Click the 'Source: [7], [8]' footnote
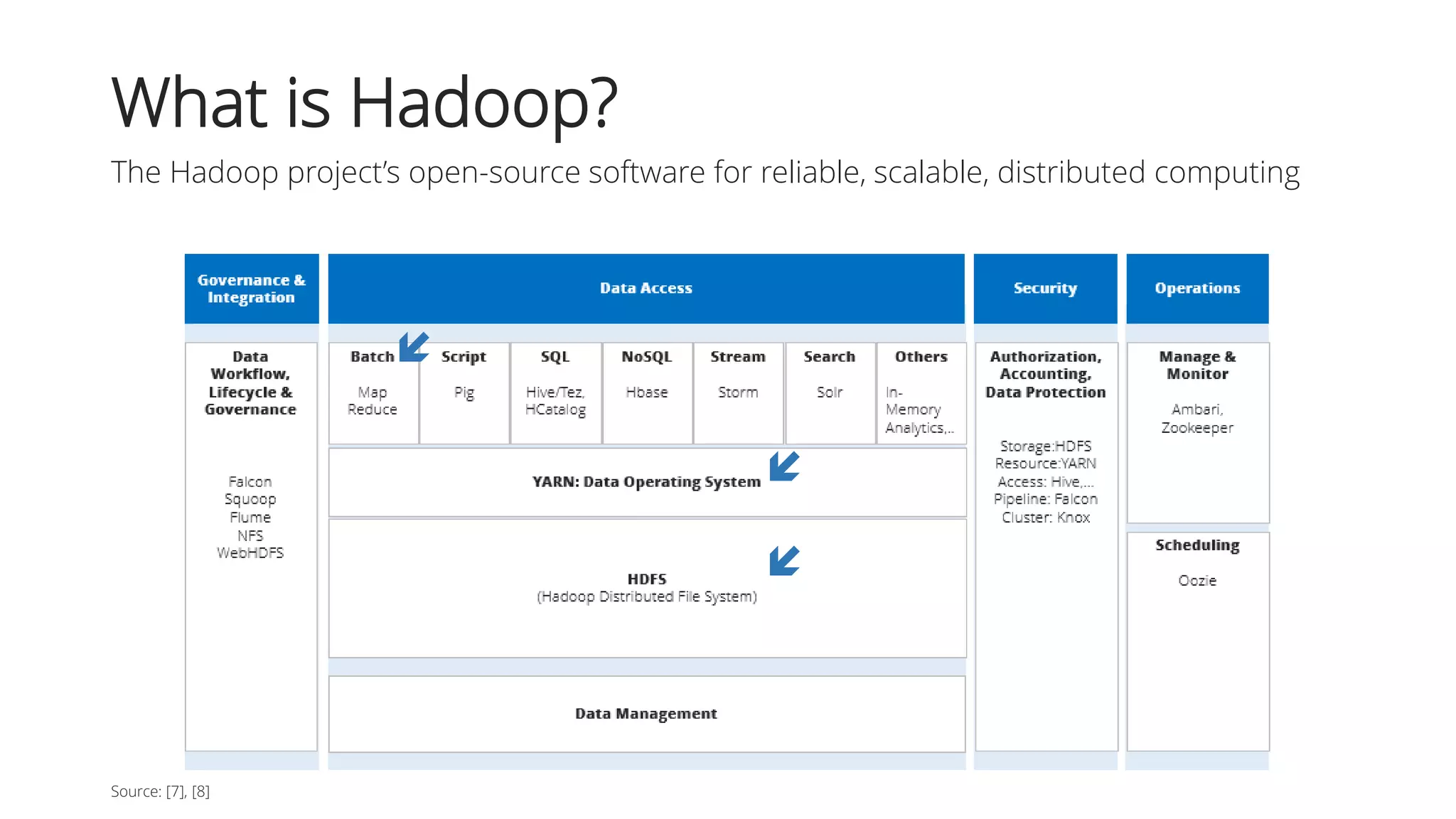 click(161, 792)
